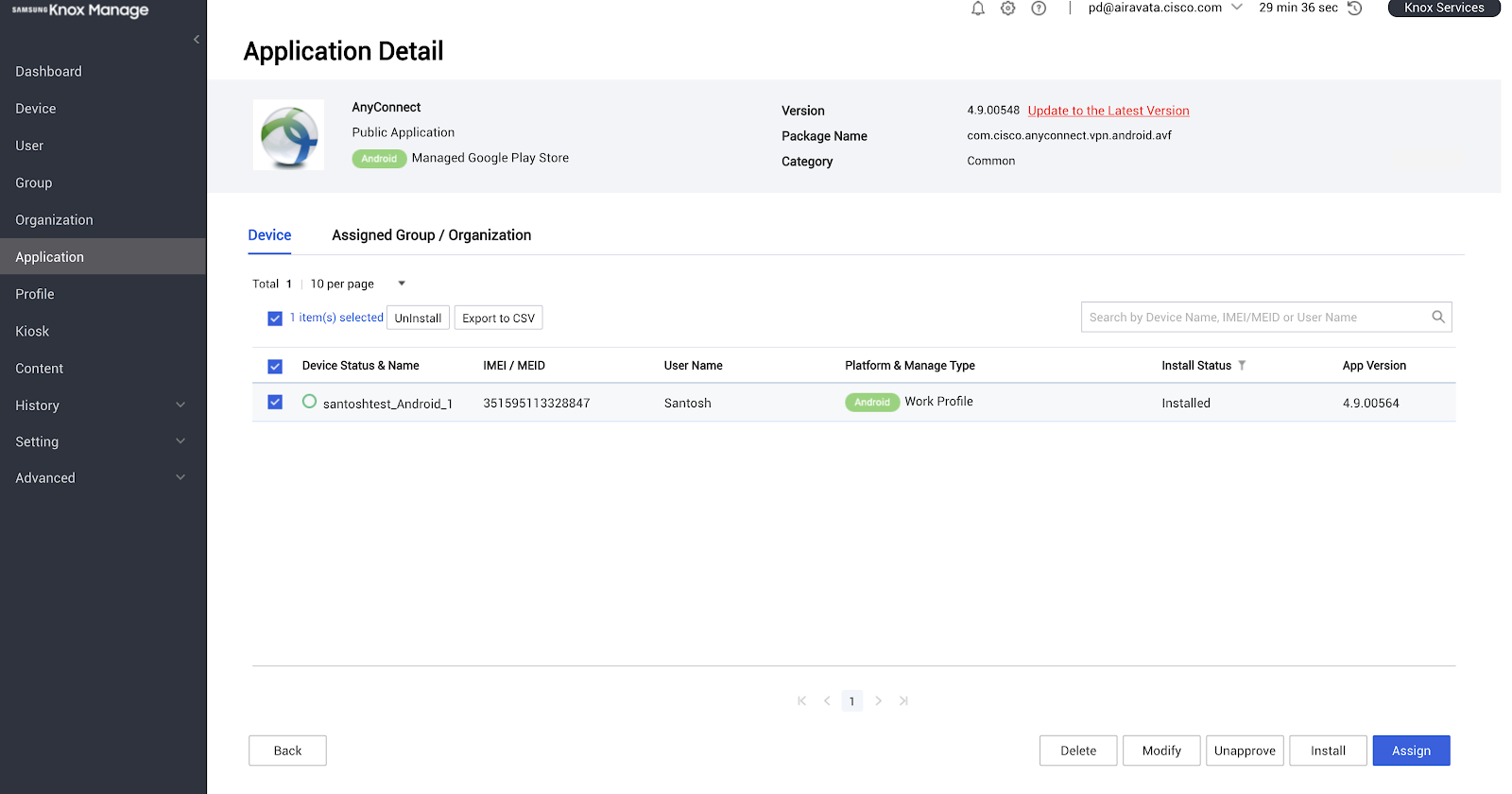Open User in the sidebar

pos(102,146)
